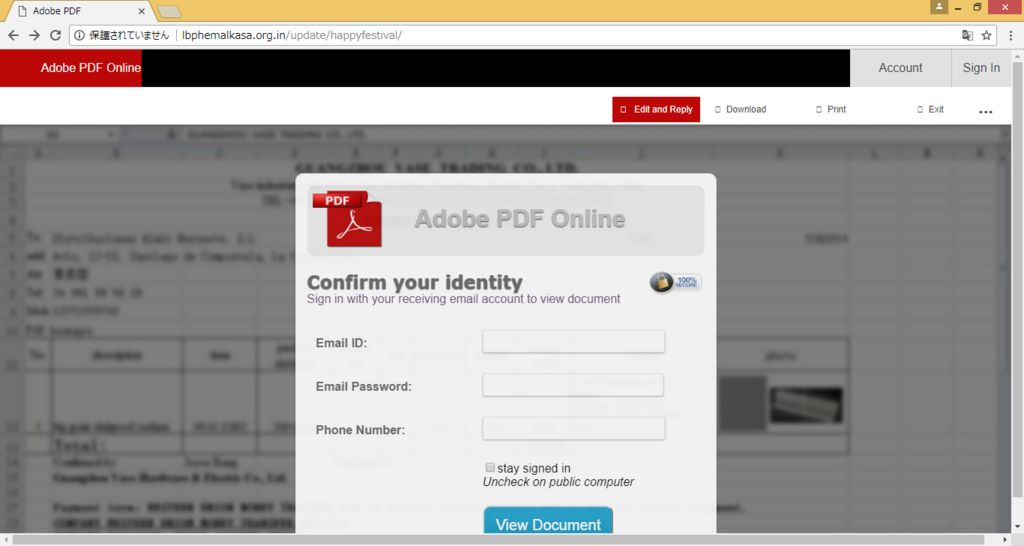Open the Chrome user profile icon
This screenshot has width=1024, height=546.
click(938, 7)
